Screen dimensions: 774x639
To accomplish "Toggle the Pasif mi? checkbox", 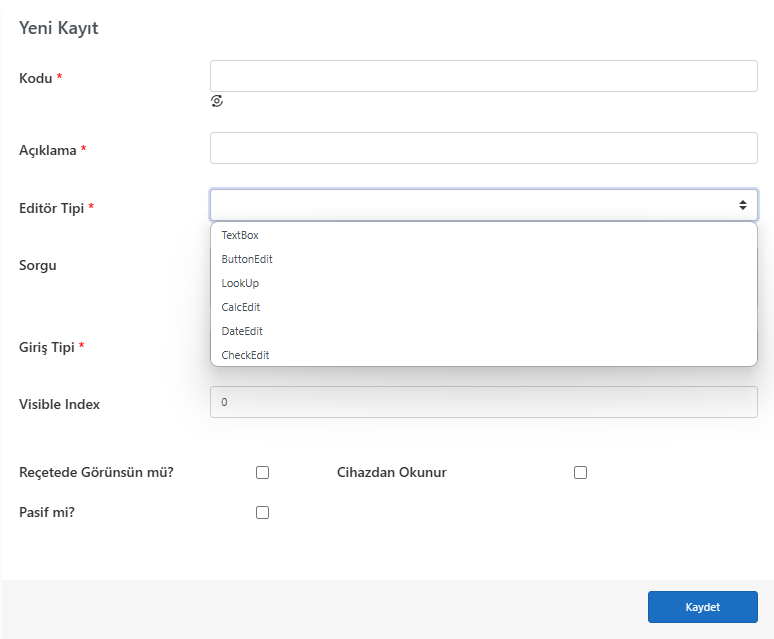I will tap(263, 513).
